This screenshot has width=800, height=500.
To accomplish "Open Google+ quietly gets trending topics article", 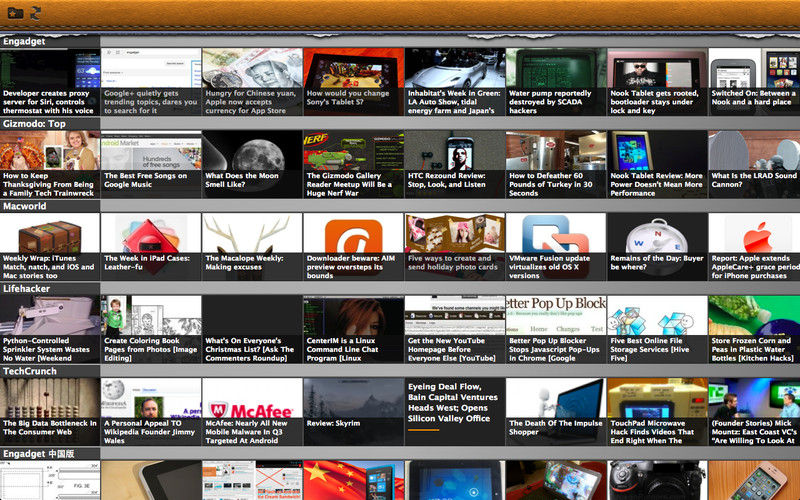I will [x=151, y=82].
